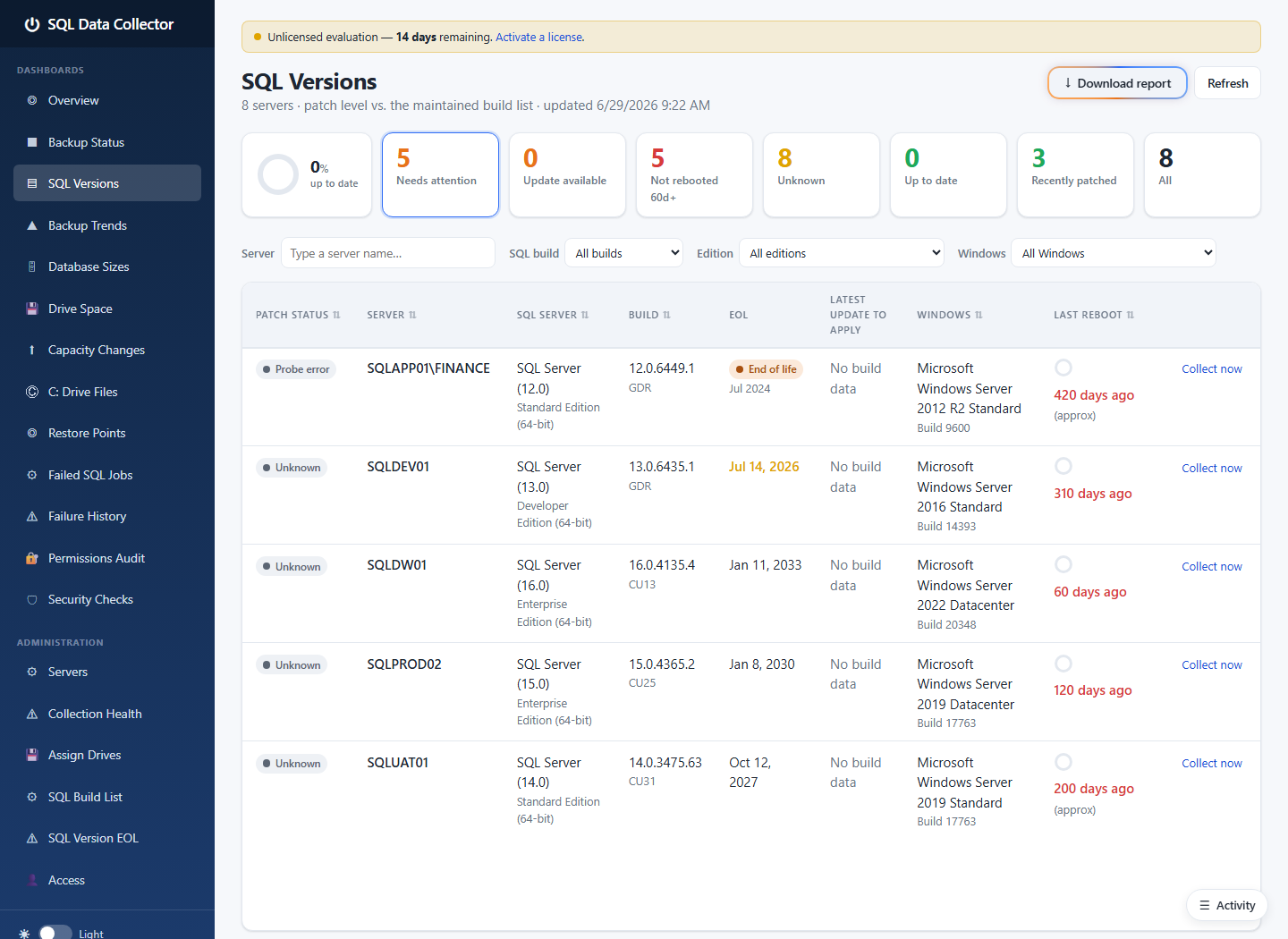Click the Capacity Changes arrow icon
Image resolution: width=1288 pixels, height=939 pixels.
pyautogui.click(x=32, y=350)
